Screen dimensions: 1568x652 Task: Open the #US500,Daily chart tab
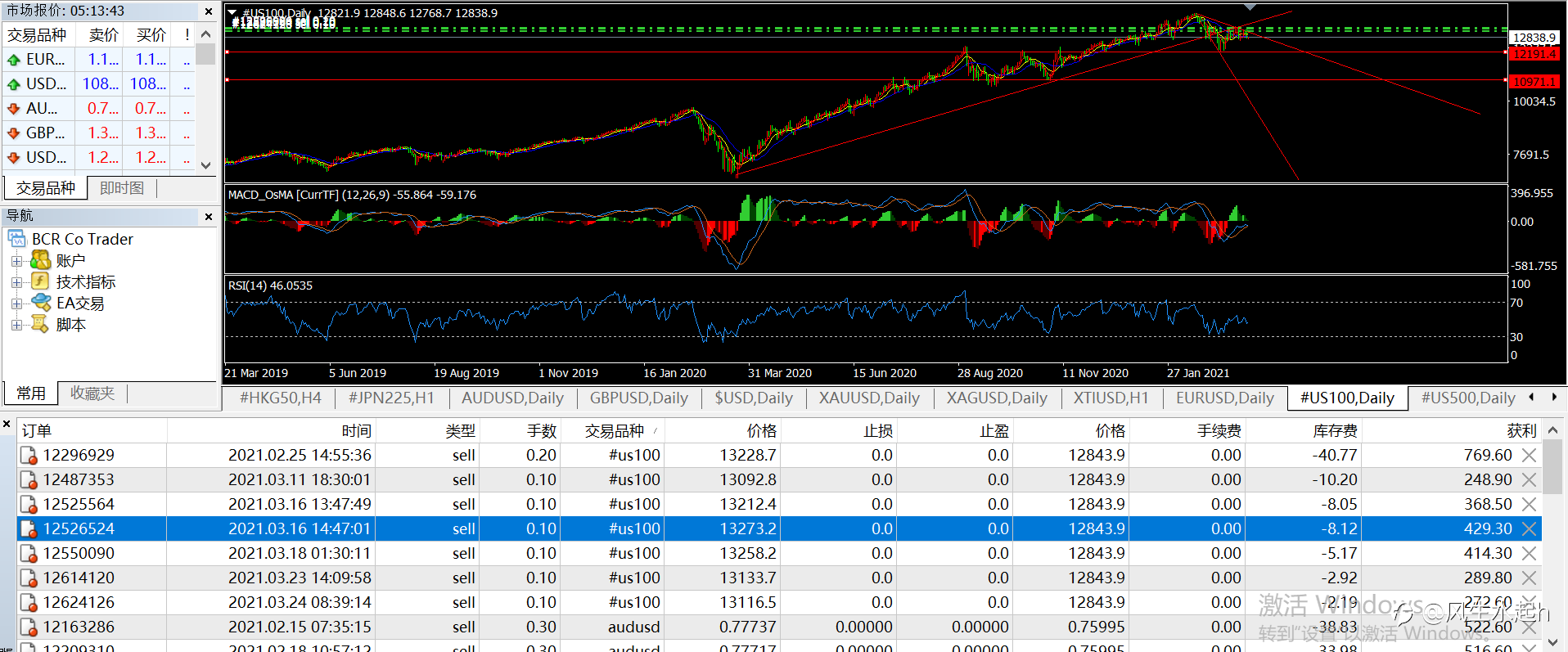point(1468,398)
